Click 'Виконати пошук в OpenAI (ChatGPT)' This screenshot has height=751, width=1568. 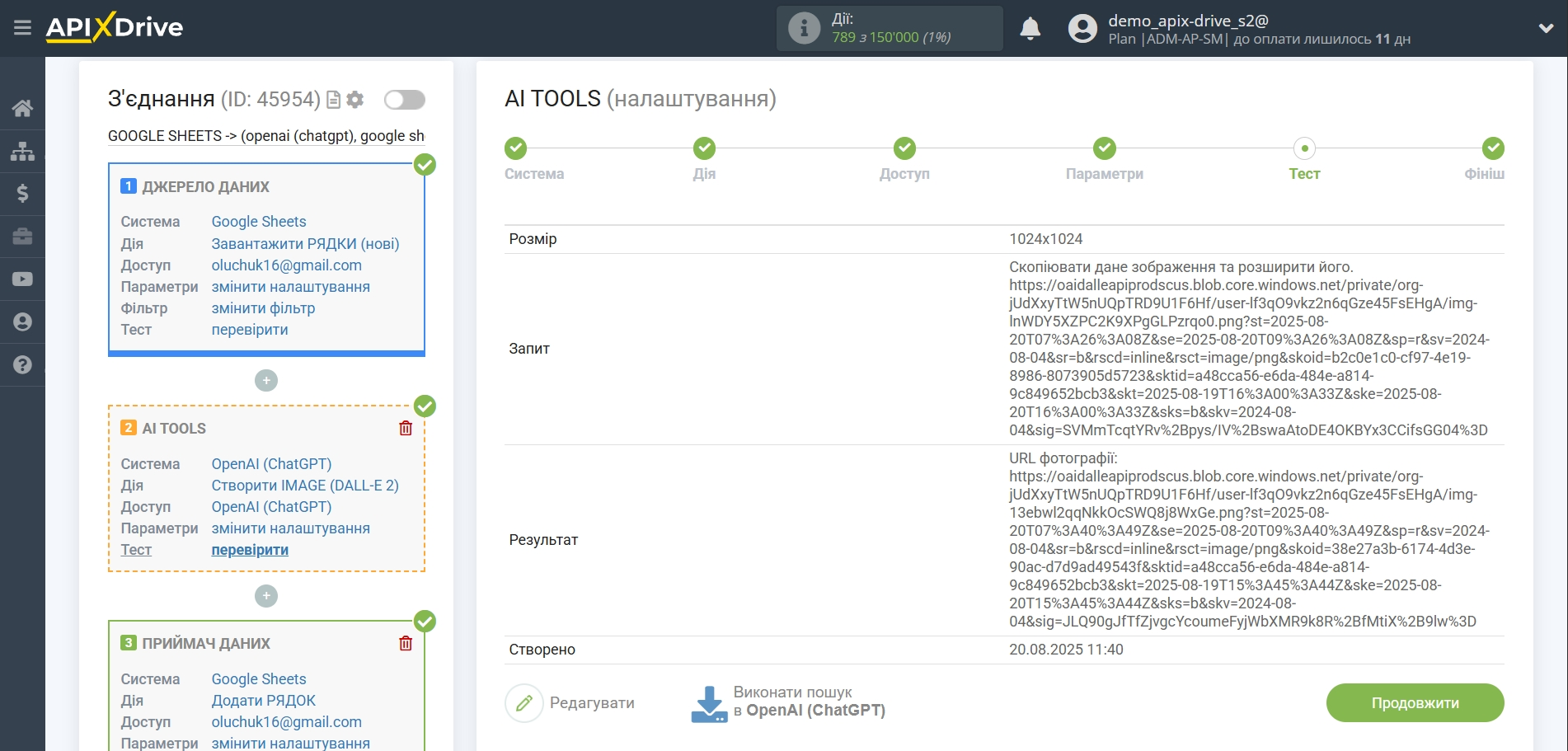(788, 702)
